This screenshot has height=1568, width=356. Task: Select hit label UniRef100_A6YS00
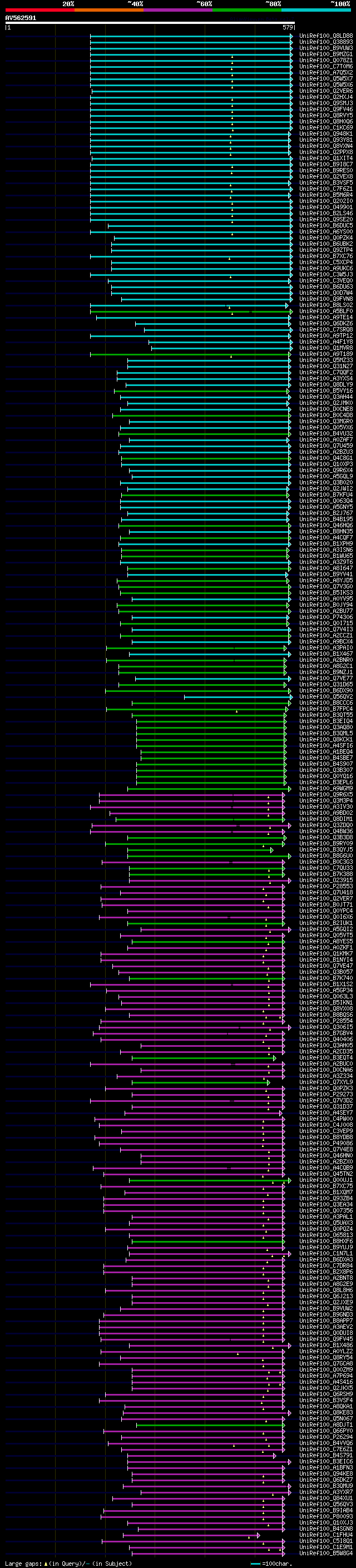(326, 232)
